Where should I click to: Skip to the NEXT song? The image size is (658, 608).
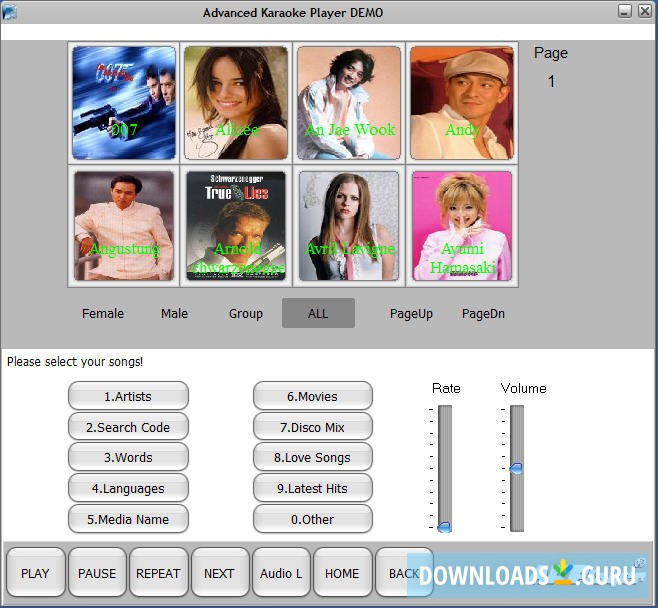click(220, 573)
